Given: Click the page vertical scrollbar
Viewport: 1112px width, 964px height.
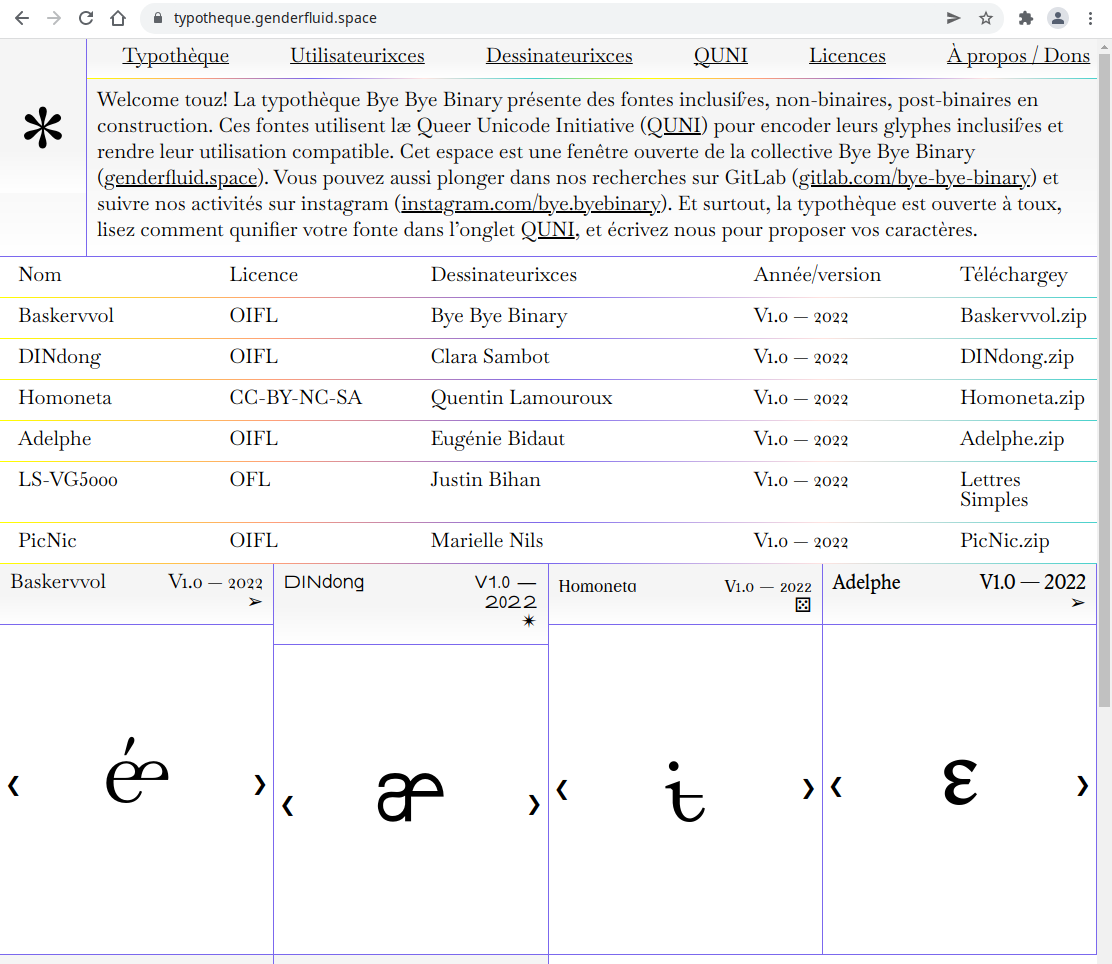Looking at the screenshot, I should [x=1104, y=400].
